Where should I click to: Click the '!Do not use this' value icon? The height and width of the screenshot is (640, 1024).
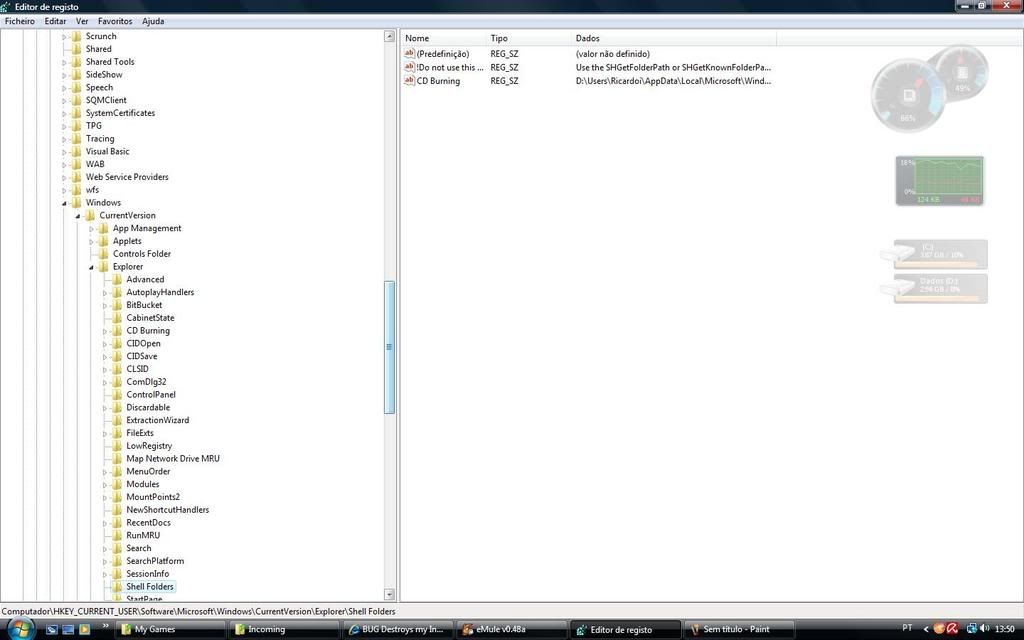pyautogui.click(x=409, y=67)
